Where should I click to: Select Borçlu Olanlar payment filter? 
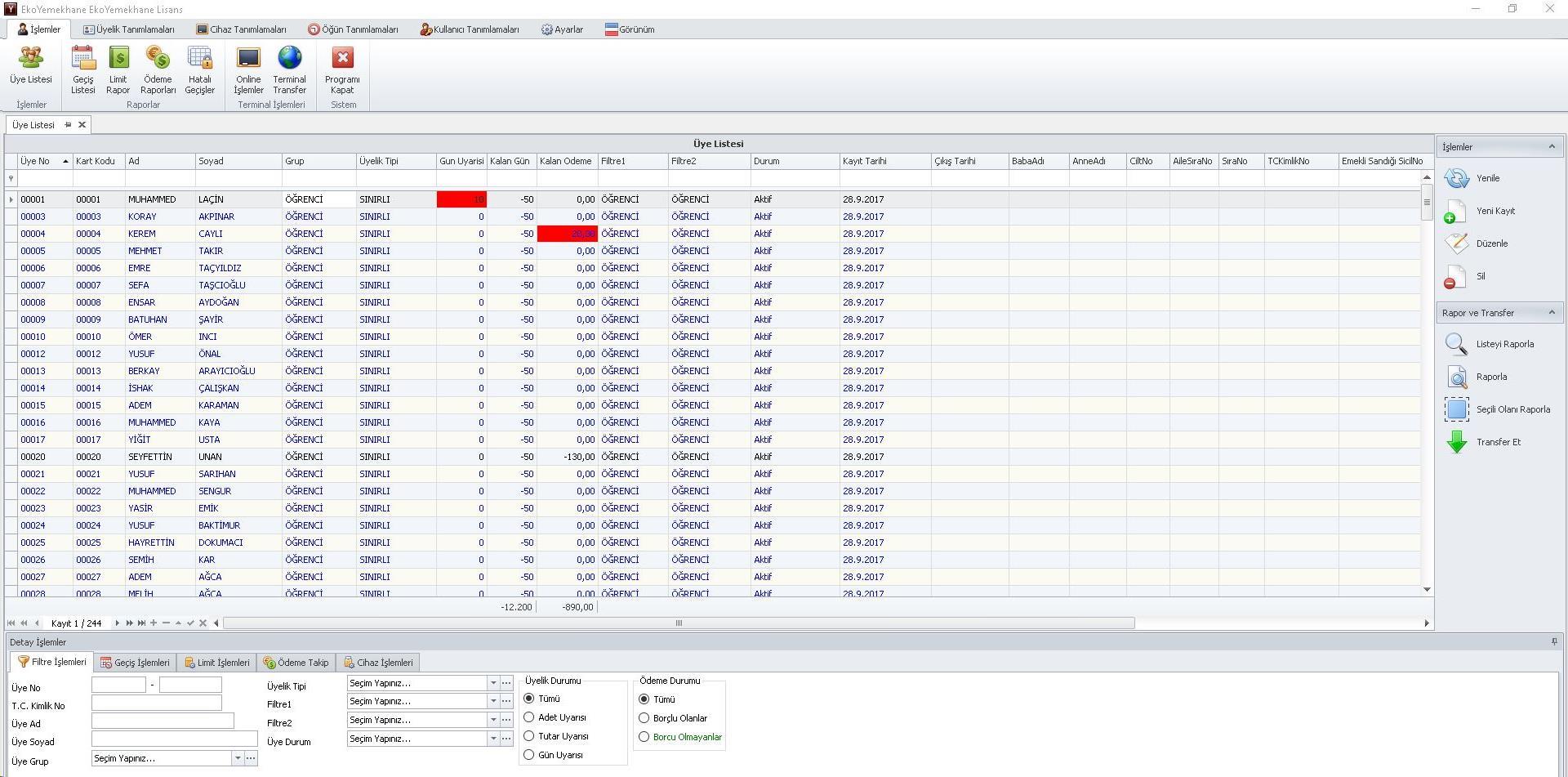pos(644,718)
